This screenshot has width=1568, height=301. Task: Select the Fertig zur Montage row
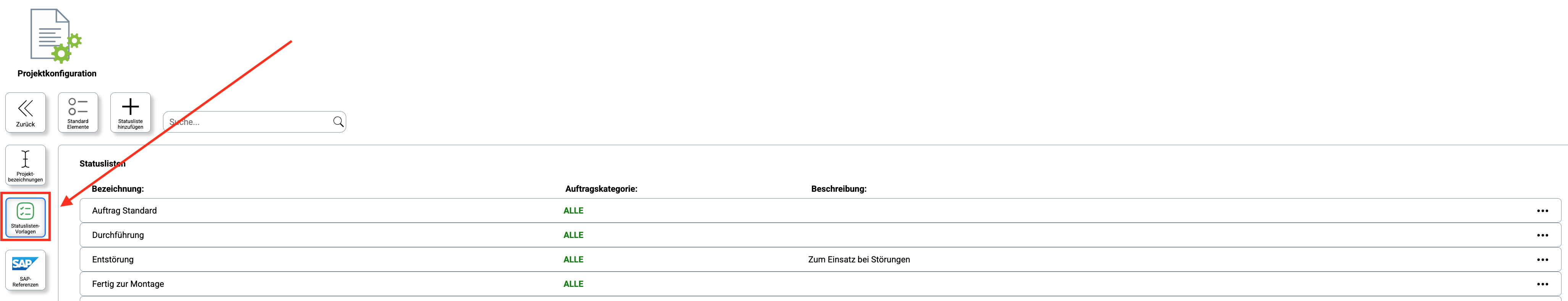128,284
